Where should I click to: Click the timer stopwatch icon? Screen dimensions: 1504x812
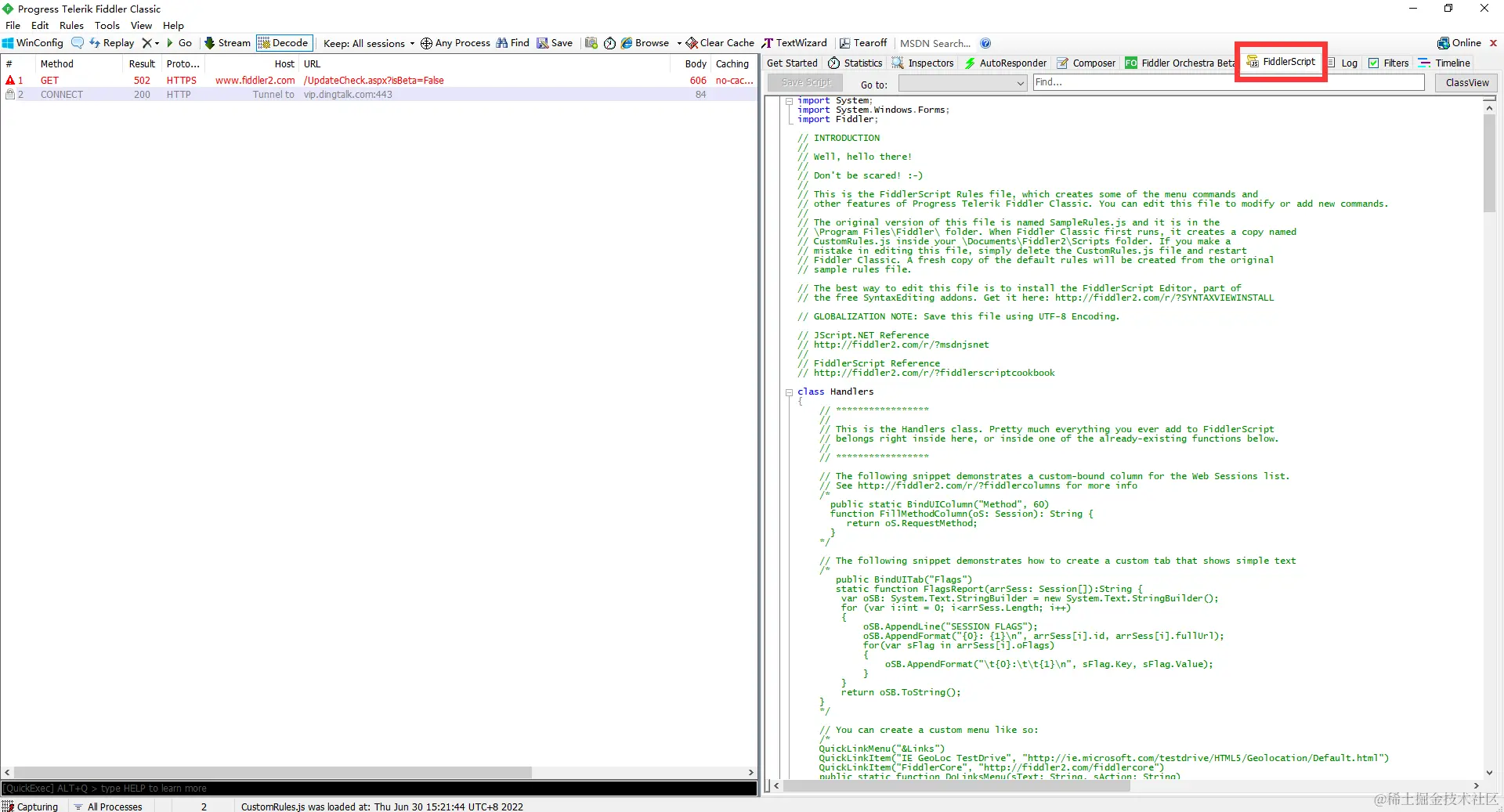[x=609, y=43]
